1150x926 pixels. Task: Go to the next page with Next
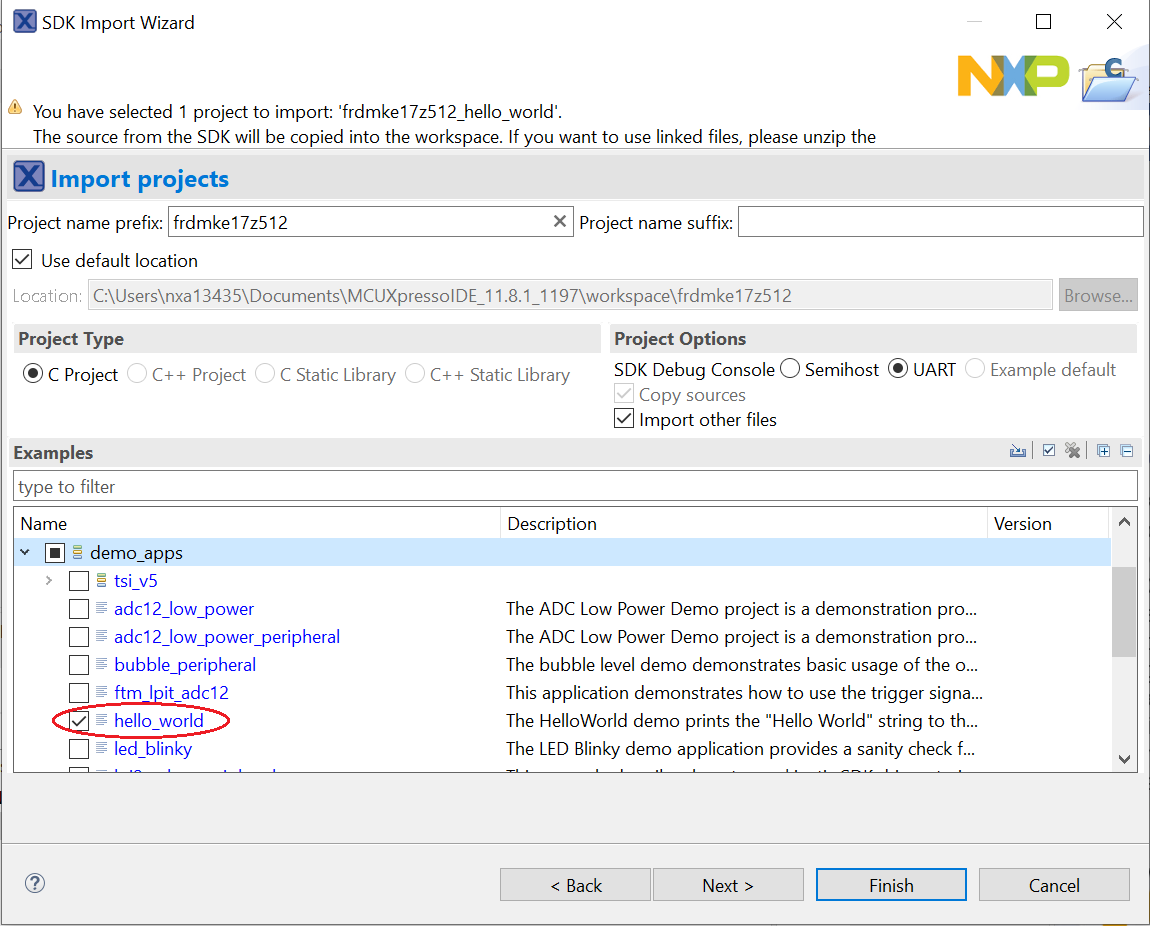coord(727,885)
